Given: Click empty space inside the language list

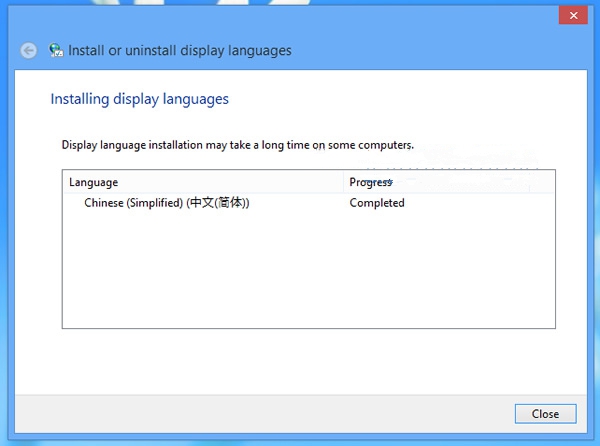Looking at the screenshot, I should point(200,270).
